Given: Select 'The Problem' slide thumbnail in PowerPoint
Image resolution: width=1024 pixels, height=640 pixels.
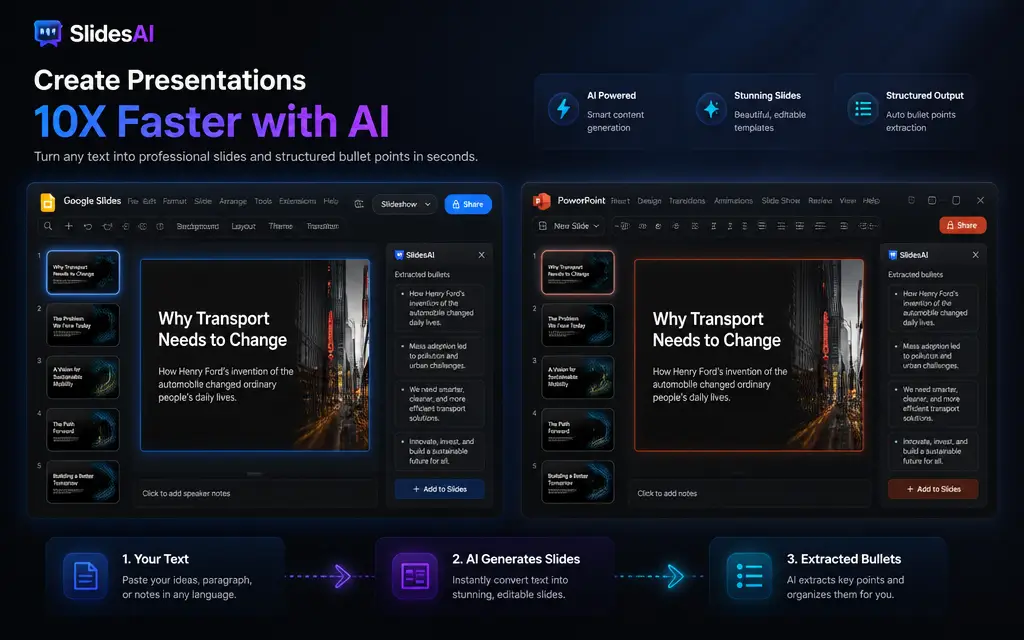Looking at the screenshot, I should click(x=578, y=325).
